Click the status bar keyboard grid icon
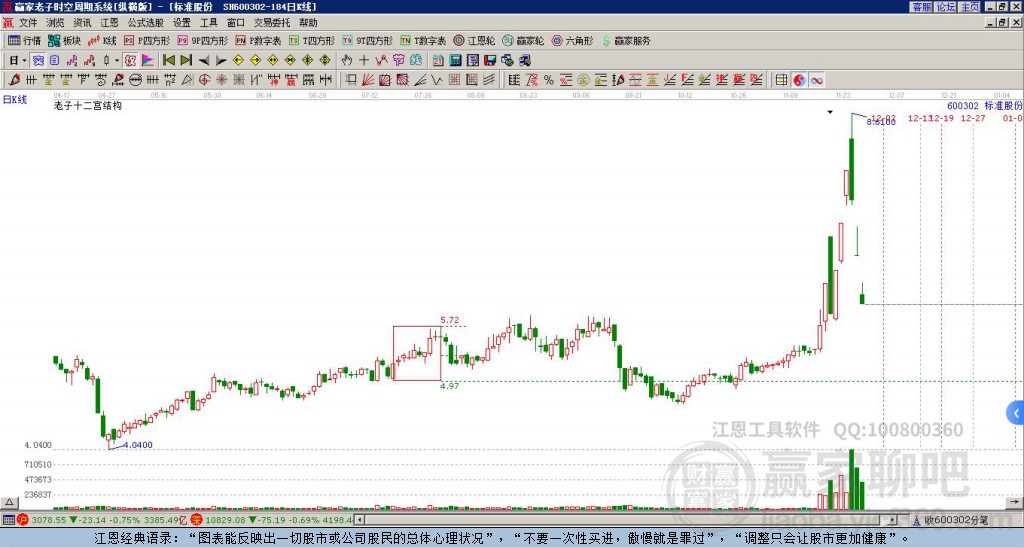This screenshot has height=548, width=1024. tap(8, 520)
